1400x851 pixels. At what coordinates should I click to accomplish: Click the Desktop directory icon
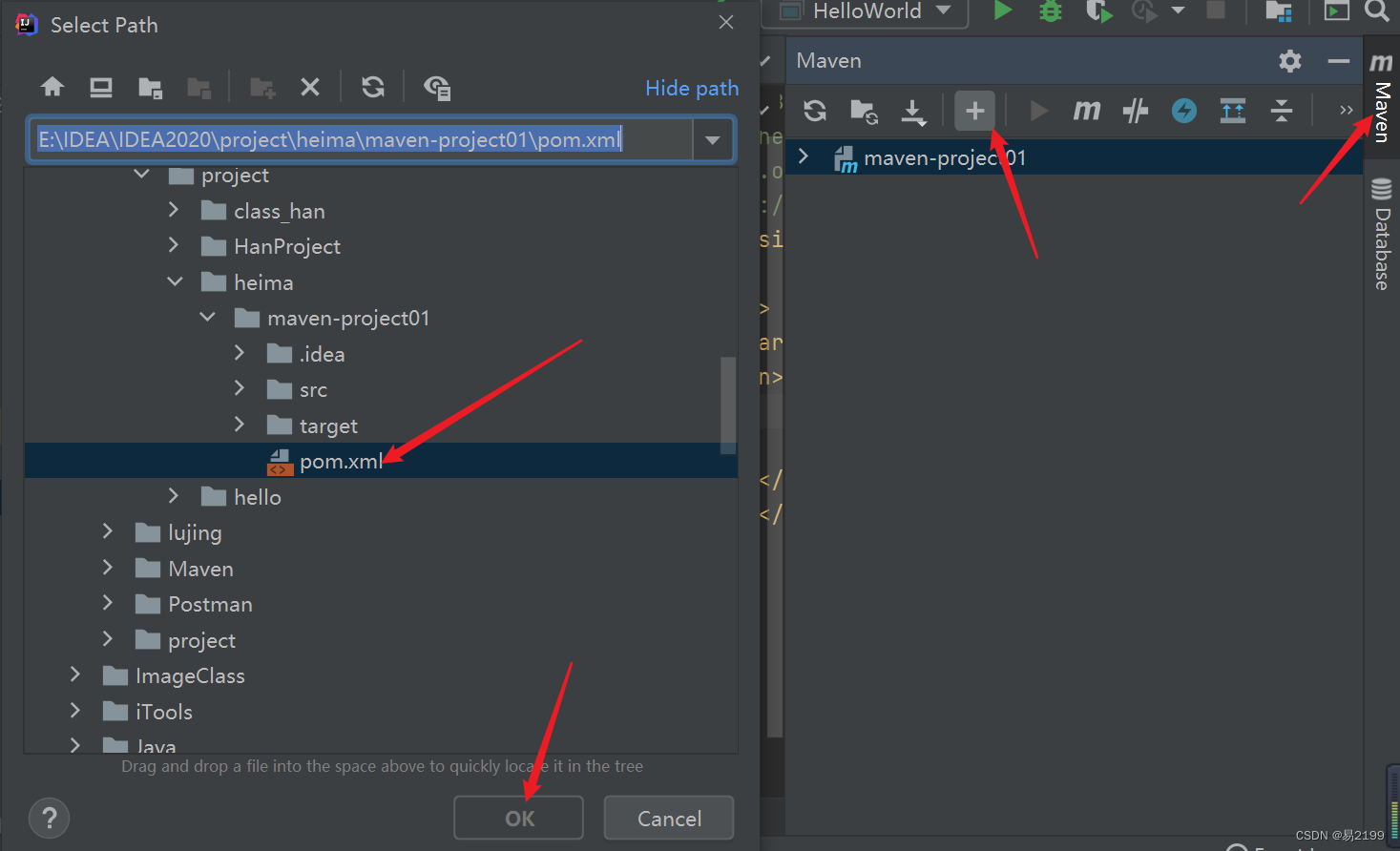click(x=101, y=88)
